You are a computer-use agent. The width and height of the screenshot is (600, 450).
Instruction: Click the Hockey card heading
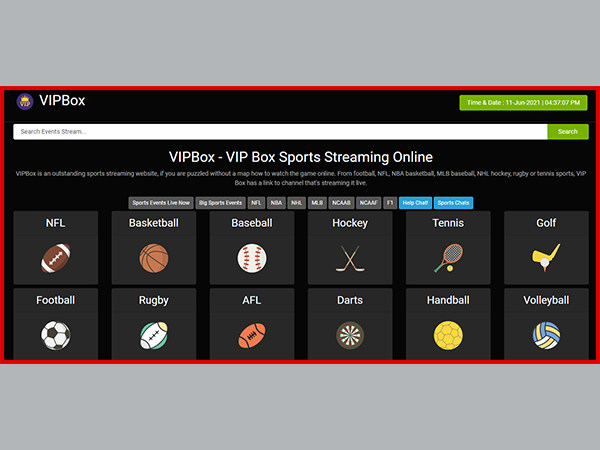click(350, 223)
